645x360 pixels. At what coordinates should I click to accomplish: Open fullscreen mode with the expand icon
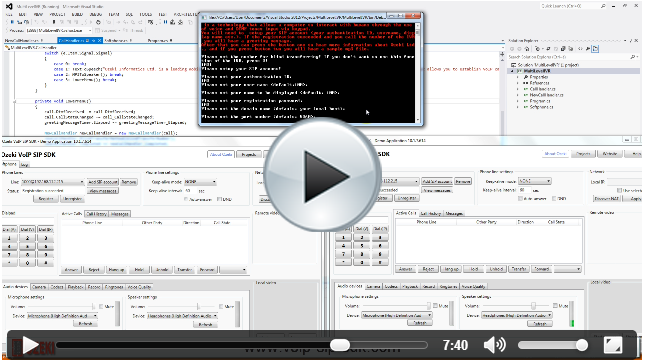tap(613, 345)
